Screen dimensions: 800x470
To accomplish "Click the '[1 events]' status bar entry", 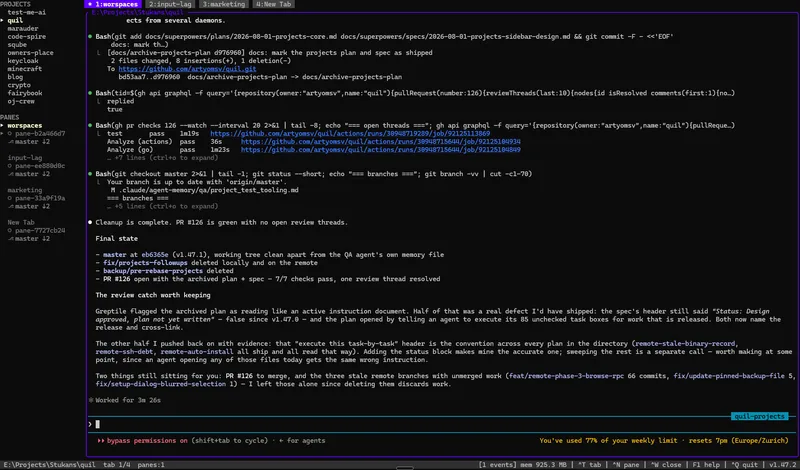I will (497, 465).
